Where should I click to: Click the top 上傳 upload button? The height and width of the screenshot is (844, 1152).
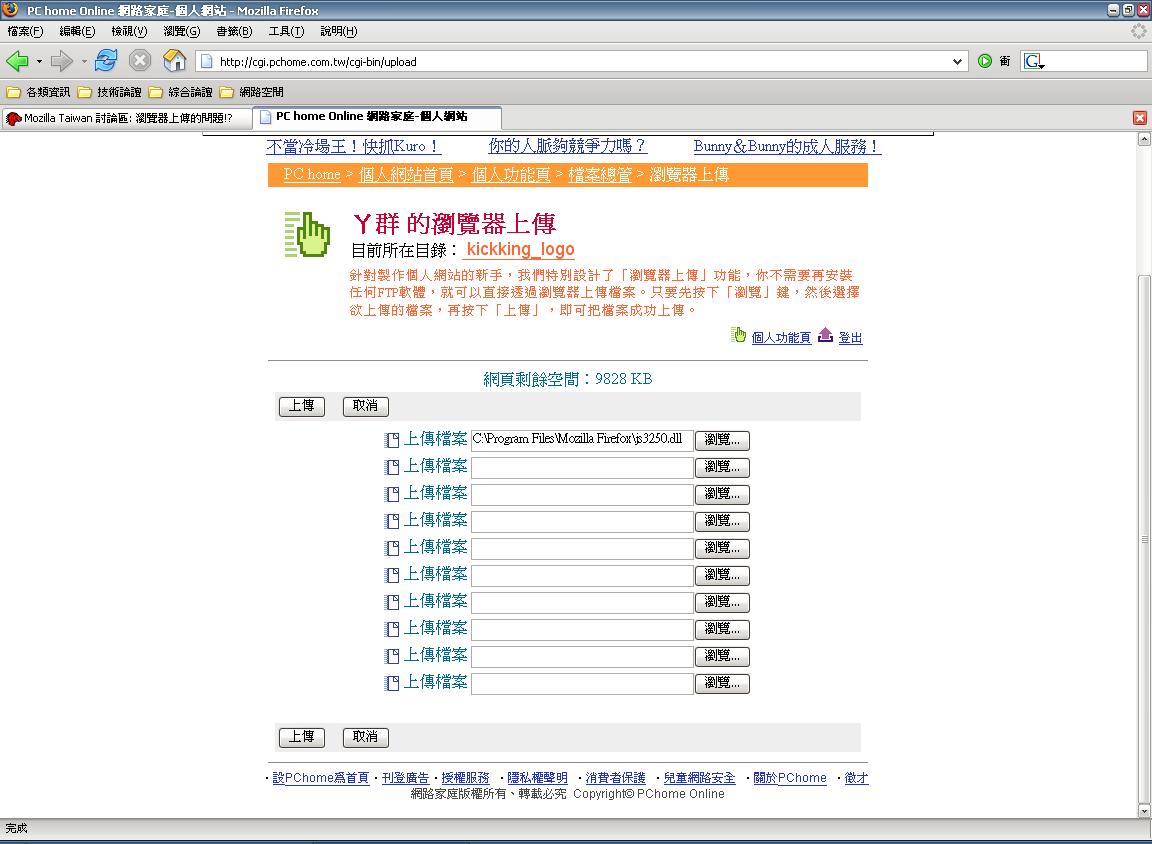point(301,406)
